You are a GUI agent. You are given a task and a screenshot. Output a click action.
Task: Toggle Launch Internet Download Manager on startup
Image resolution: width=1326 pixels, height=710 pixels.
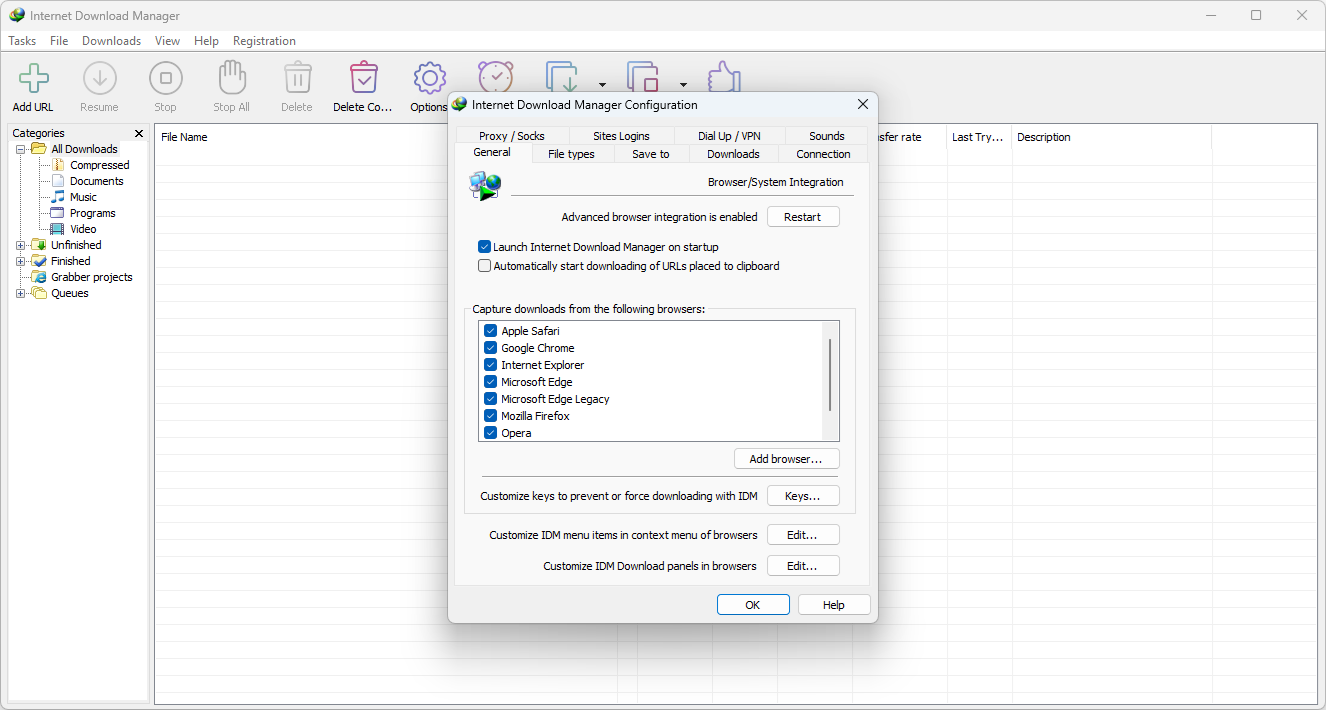click(485, 247)
